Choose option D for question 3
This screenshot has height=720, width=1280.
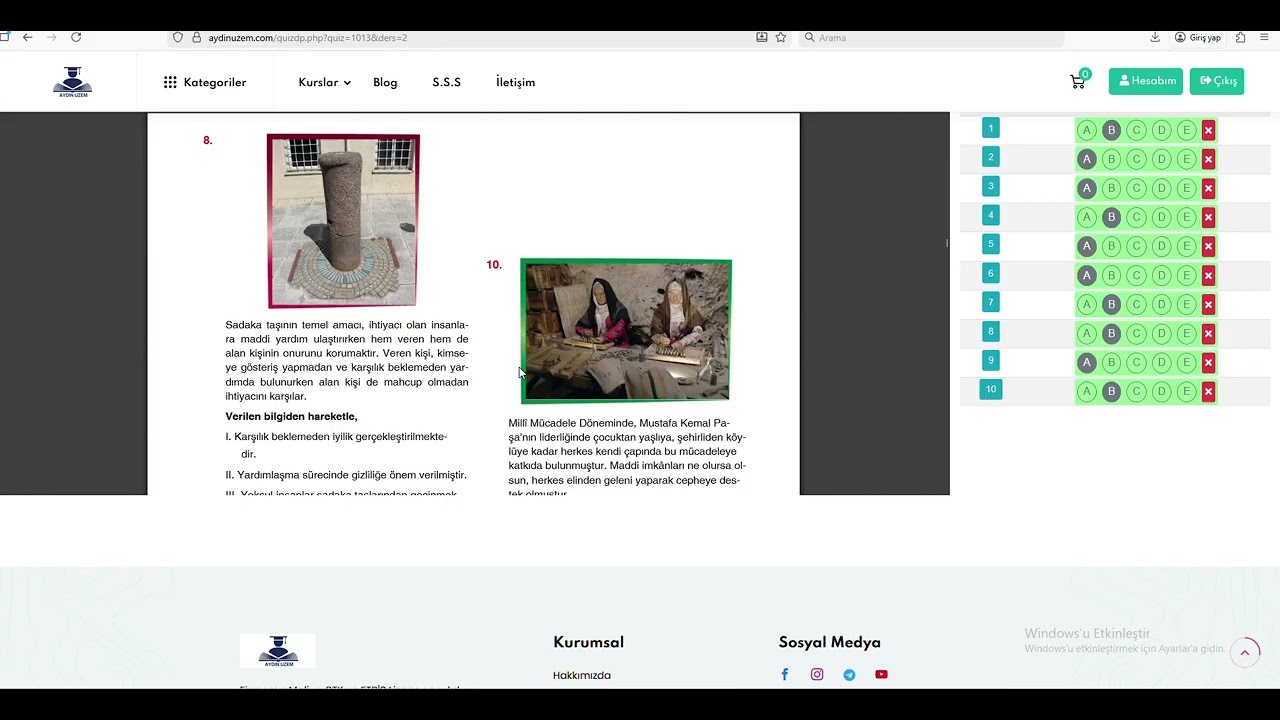[1161, 188]
